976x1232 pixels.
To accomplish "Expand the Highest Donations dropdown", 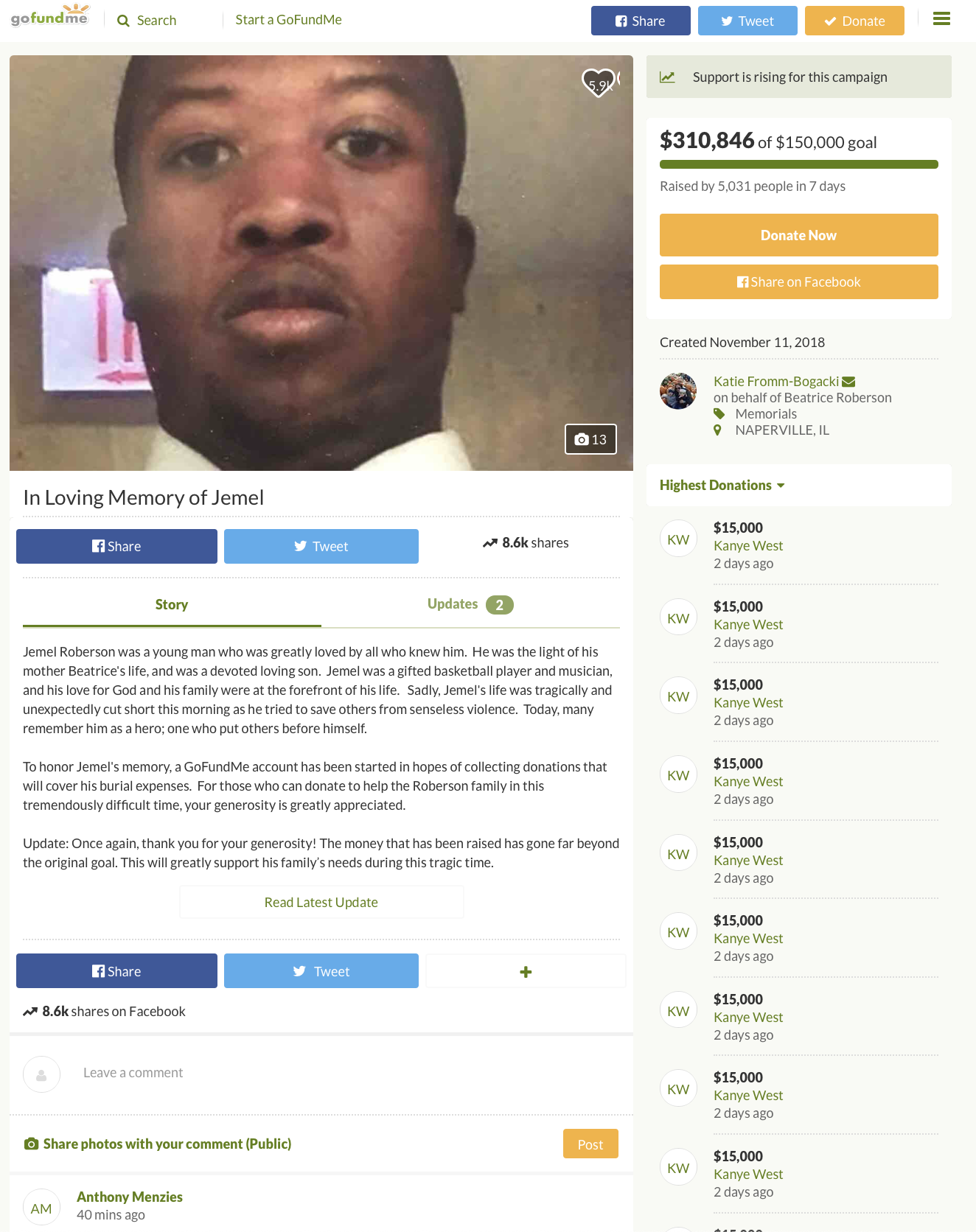I will [722, 485].
